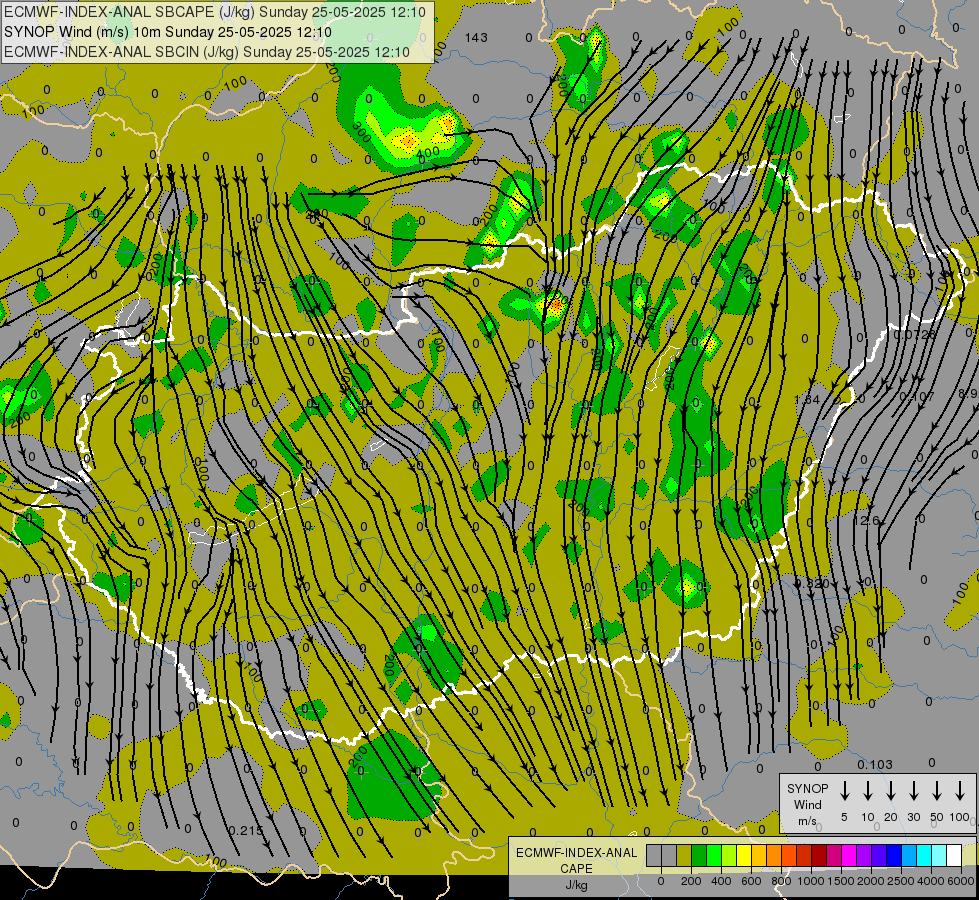This screenshot has width=979, height=900.
Task: Select the gray swatch right of the 0 tick
Action: point(669,855)
